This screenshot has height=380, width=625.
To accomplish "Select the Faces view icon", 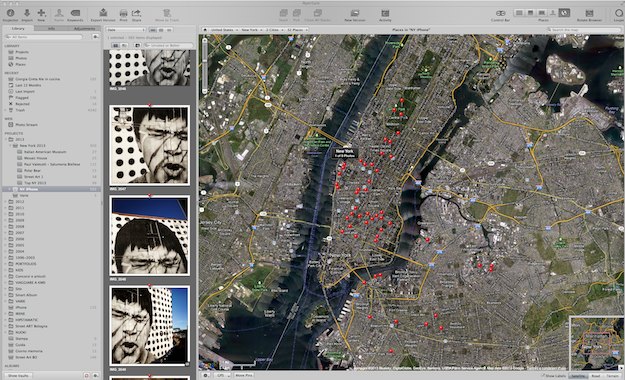I will click(x=552, y=13).
